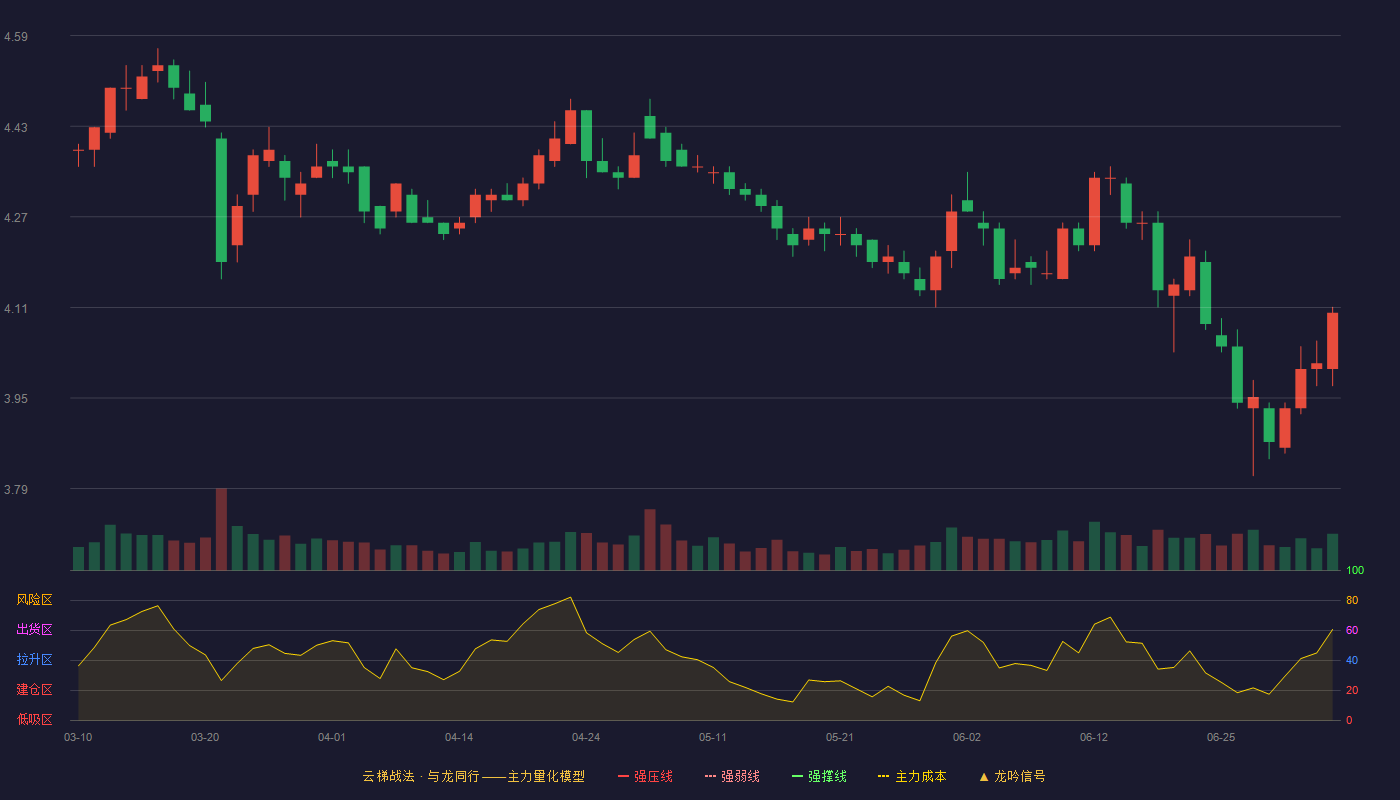The width and height of the screenshot is (1400, 800).
Task: Click the 3.95 price axis label
Action: pyautogui.click(x=16, y=399)
